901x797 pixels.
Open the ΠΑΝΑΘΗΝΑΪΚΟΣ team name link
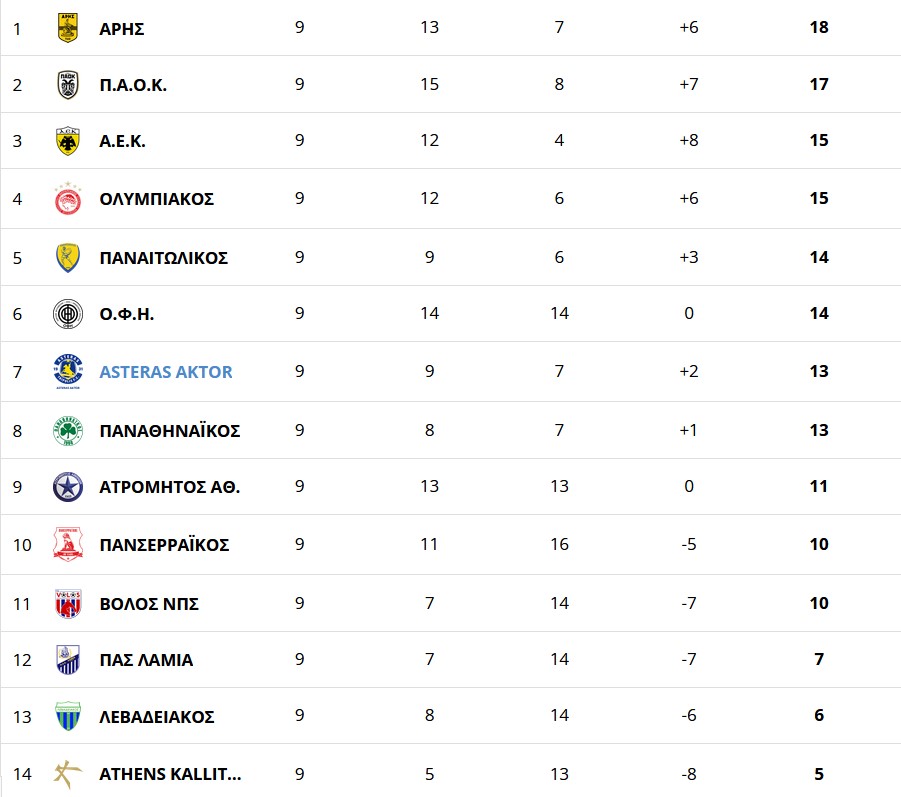170,430
